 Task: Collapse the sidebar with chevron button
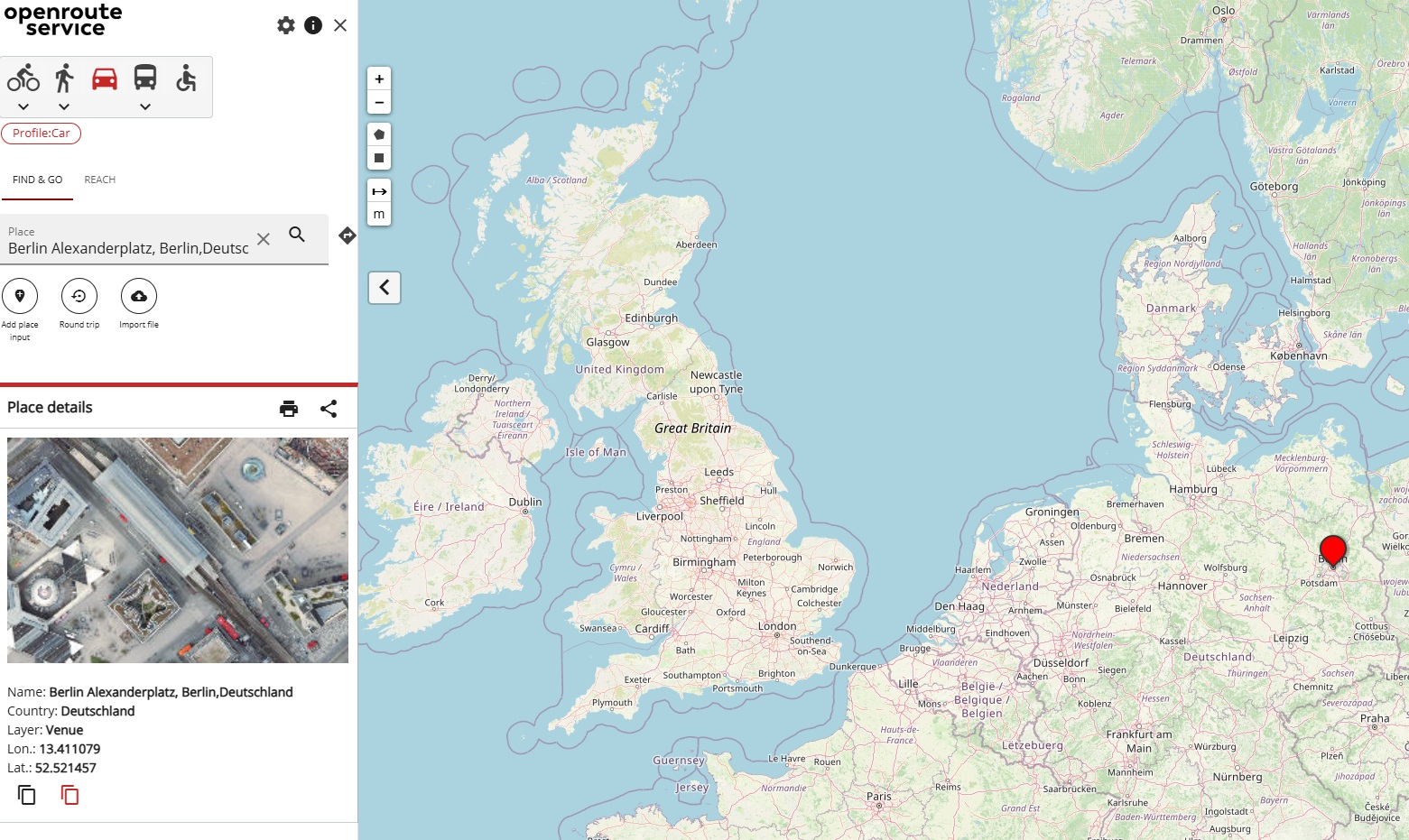[x=385, y=288]
